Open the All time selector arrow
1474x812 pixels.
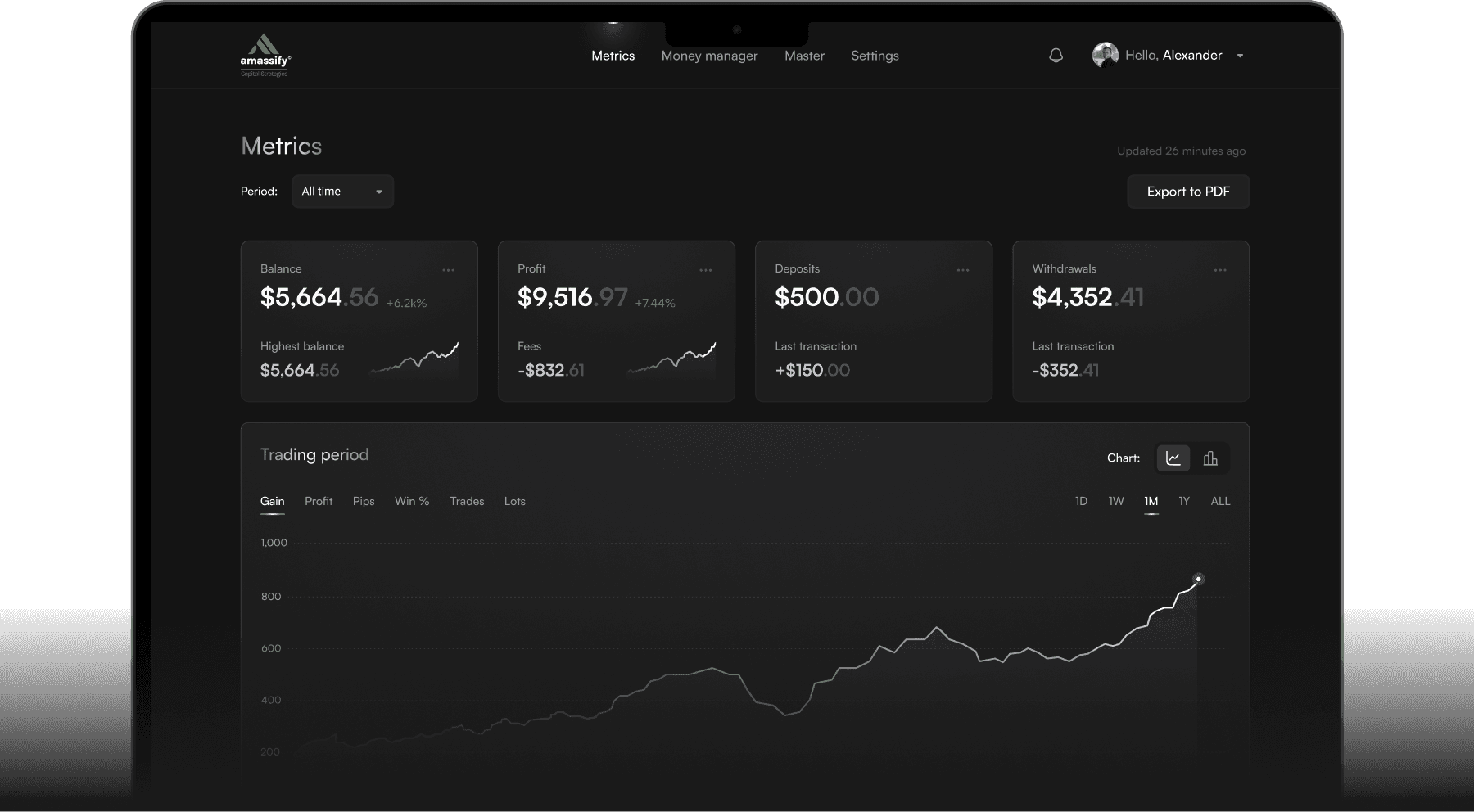click(x=378, y=191)
